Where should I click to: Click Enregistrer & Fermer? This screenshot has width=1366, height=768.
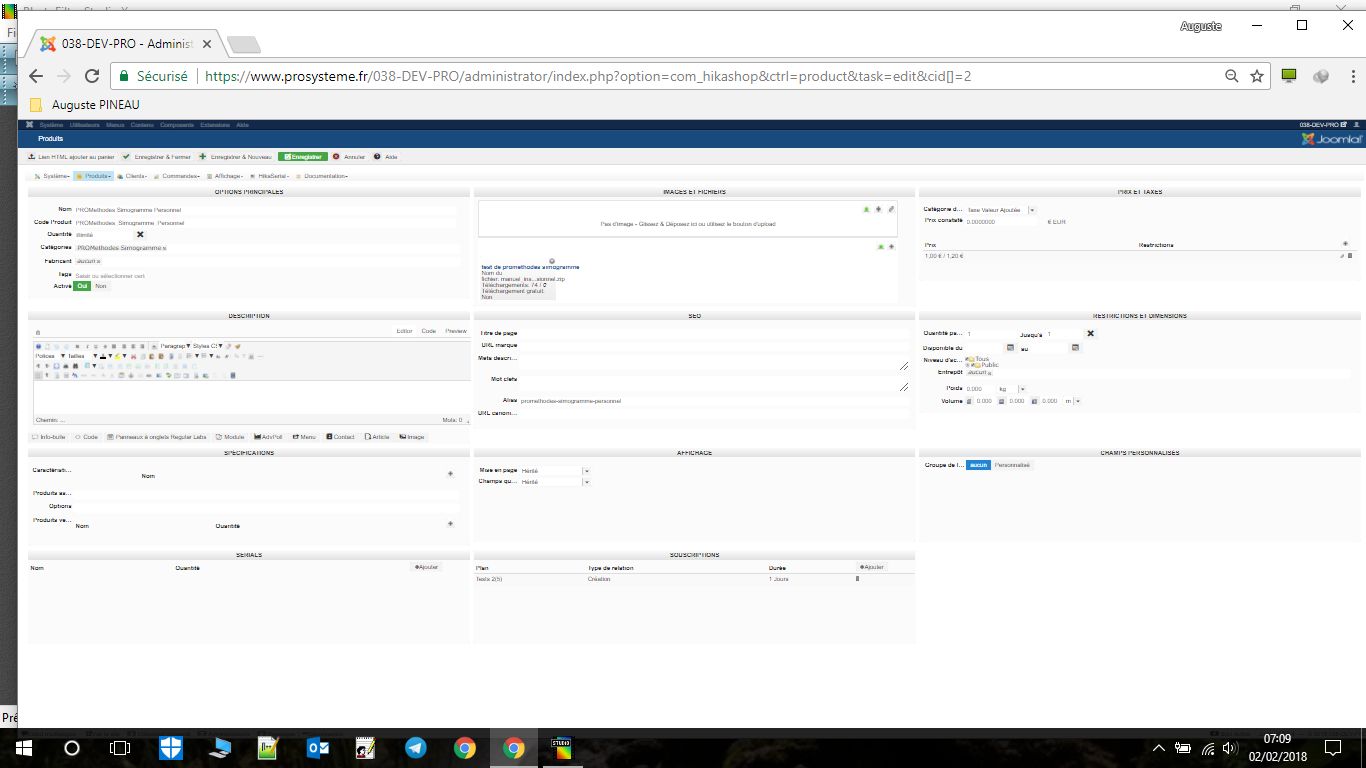click(x=156, y=157)
